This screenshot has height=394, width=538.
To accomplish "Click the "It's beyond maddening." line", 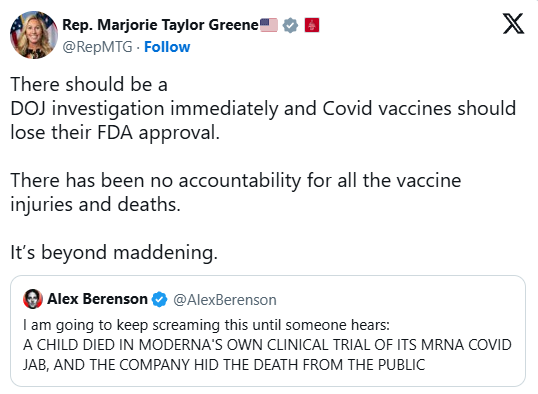I will (x=114, y=253).
